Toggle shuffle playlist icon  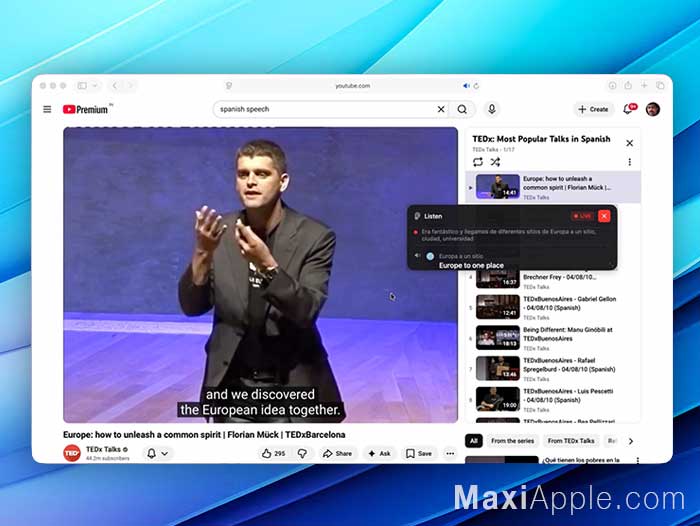(x=495, y=162)
